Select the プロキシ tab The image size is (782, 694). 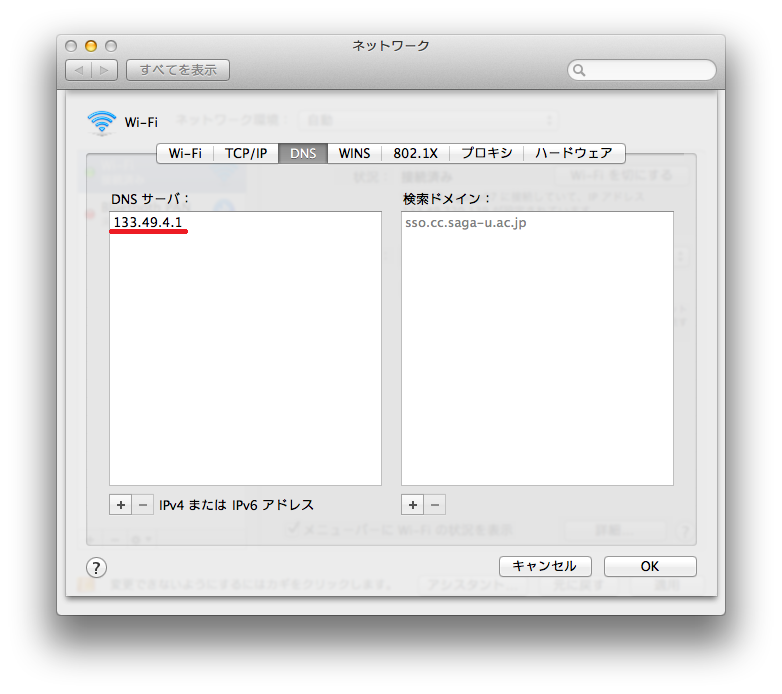point(487,153)
